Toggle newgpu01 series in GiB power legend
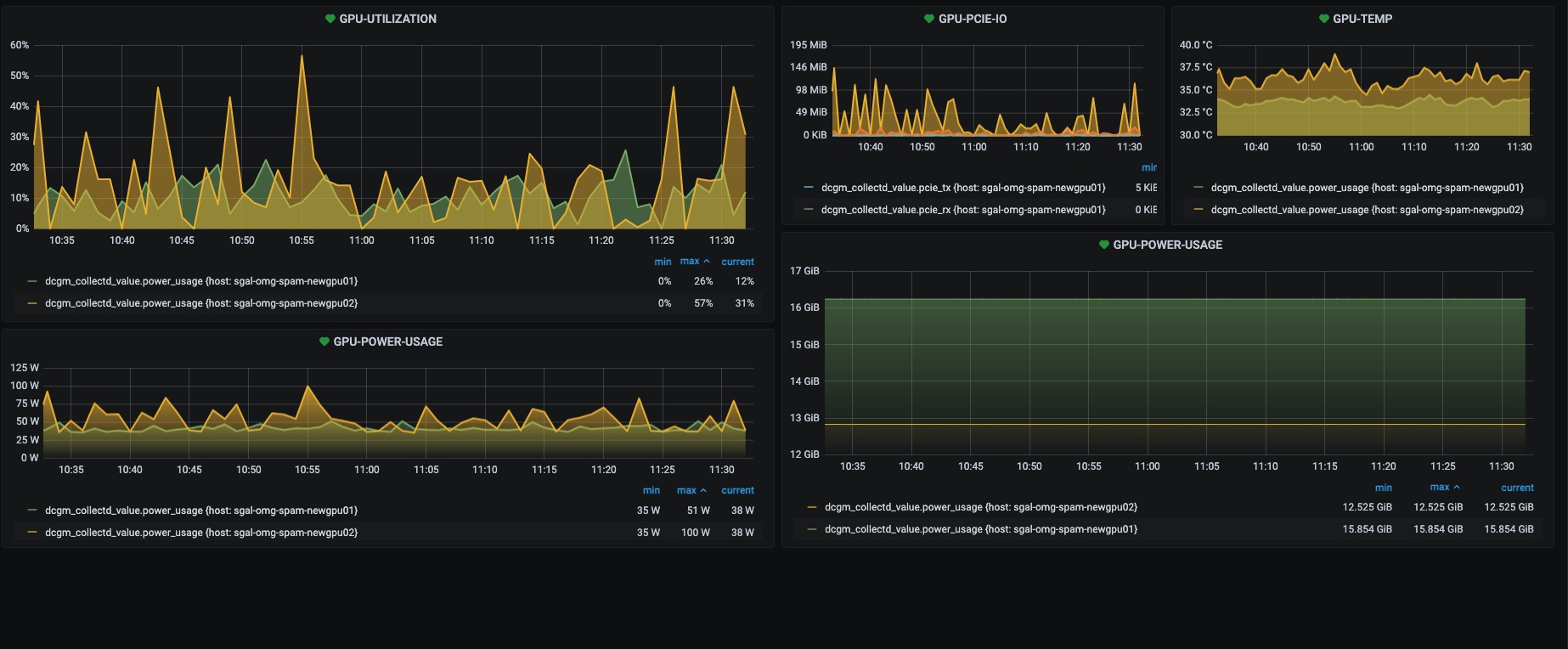The image size is (1568, 649). pos(981,529)
